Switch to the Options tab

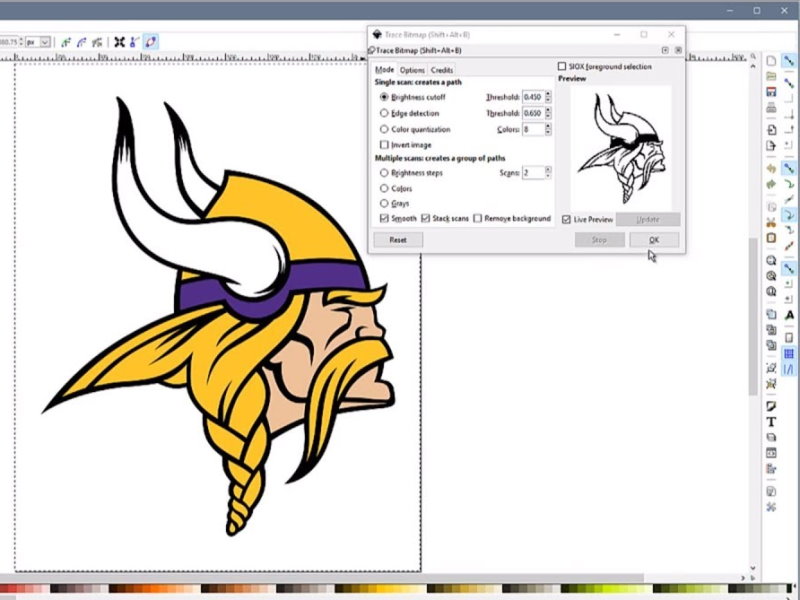tap(412, 70)
